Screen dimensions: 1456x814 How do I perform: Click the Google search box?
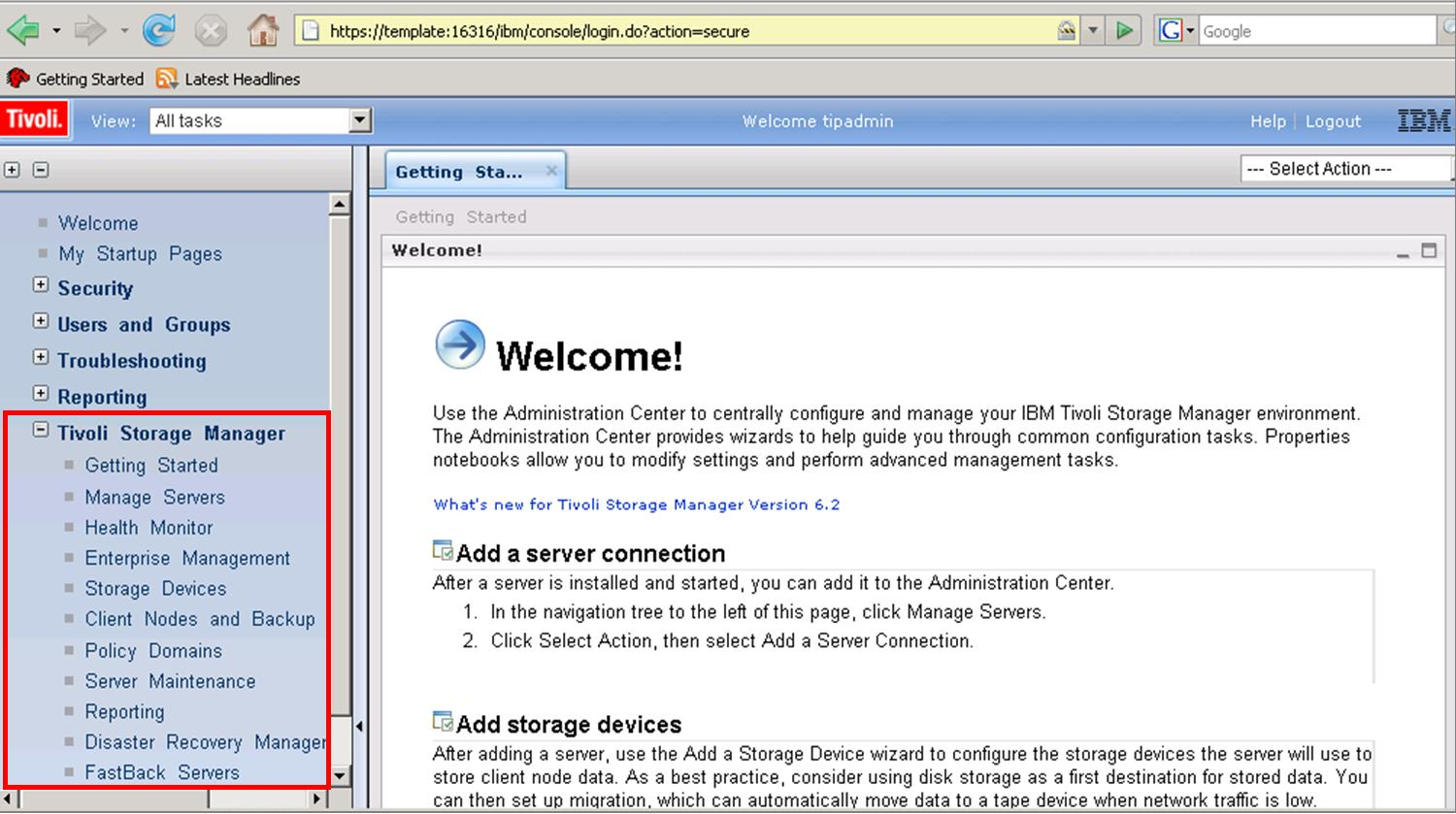pos(1315,31)
